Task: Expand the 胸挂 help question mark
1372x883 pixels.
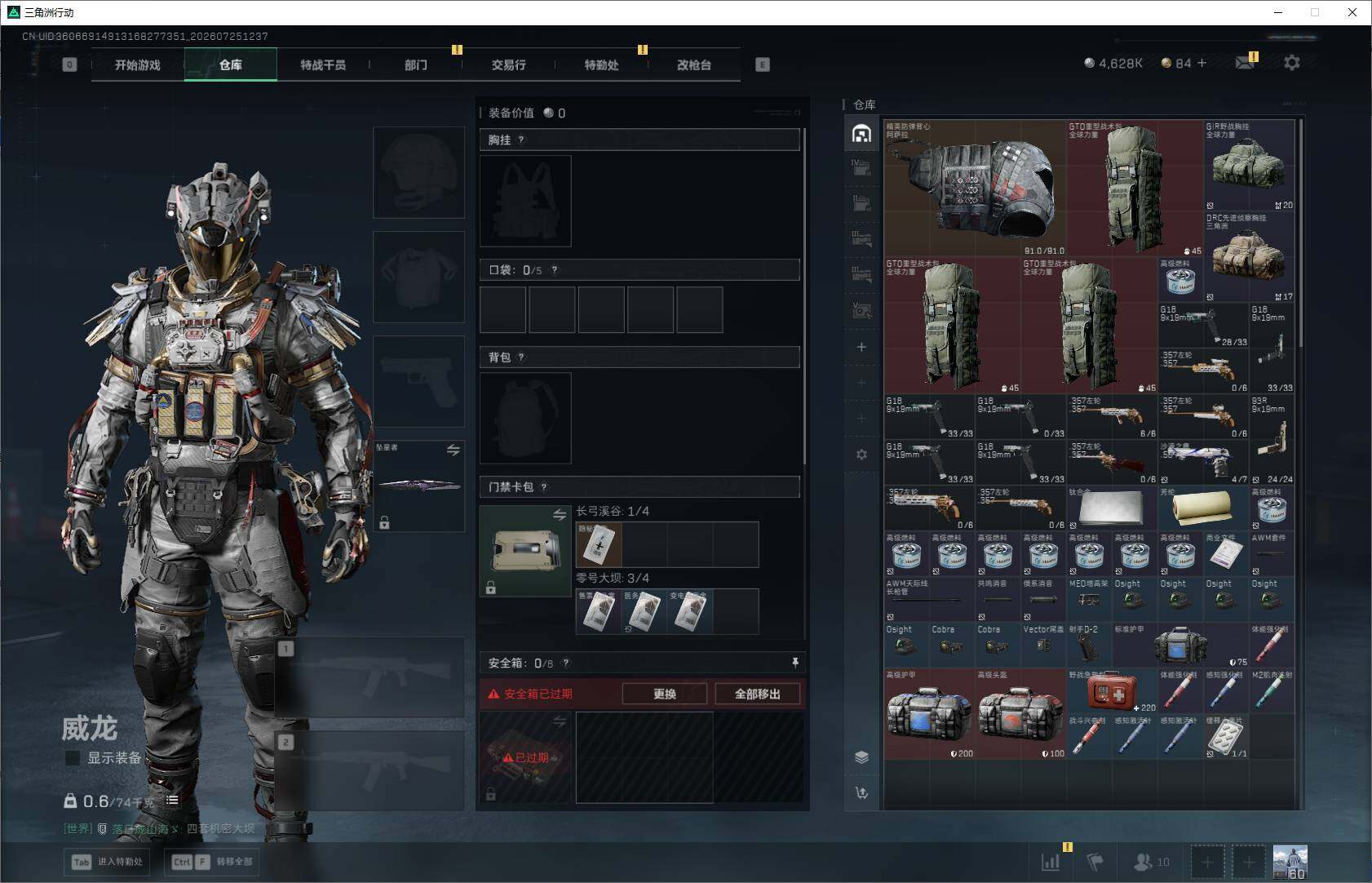Action: [521, 140]
